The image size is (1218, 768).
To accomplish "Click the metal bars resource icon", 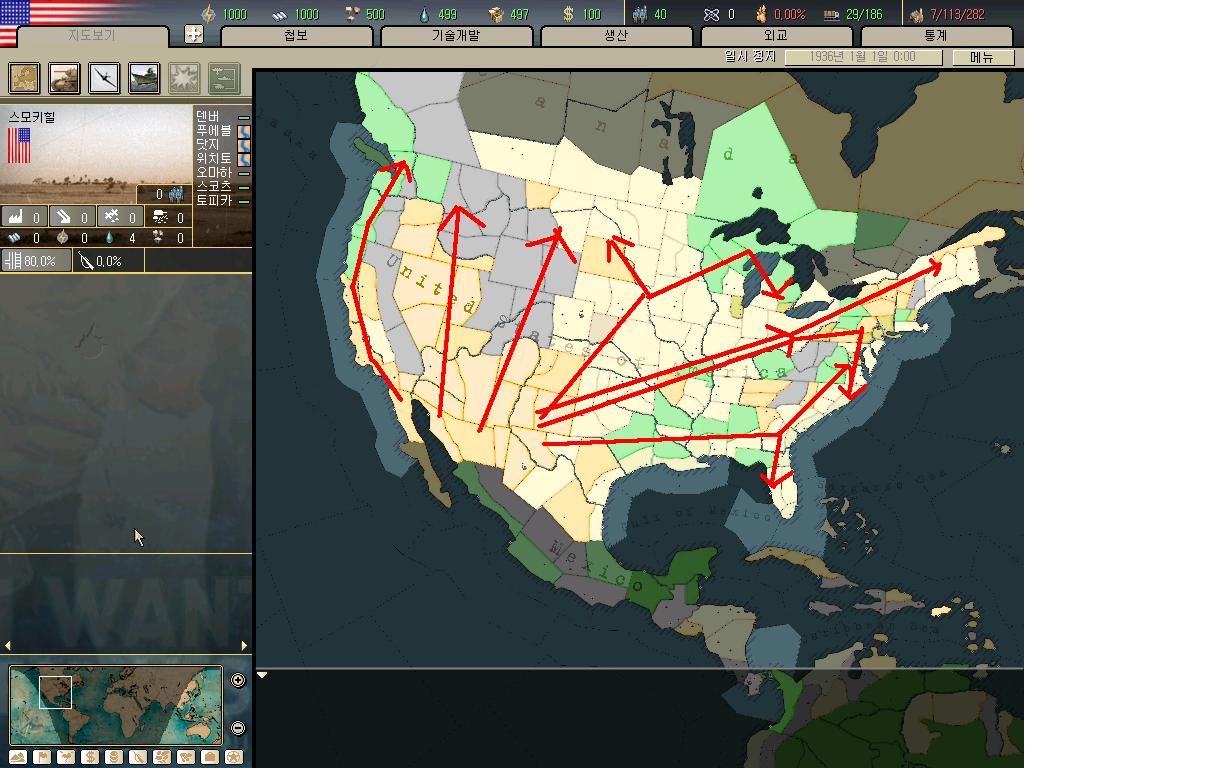I will (x=279, y=14).
